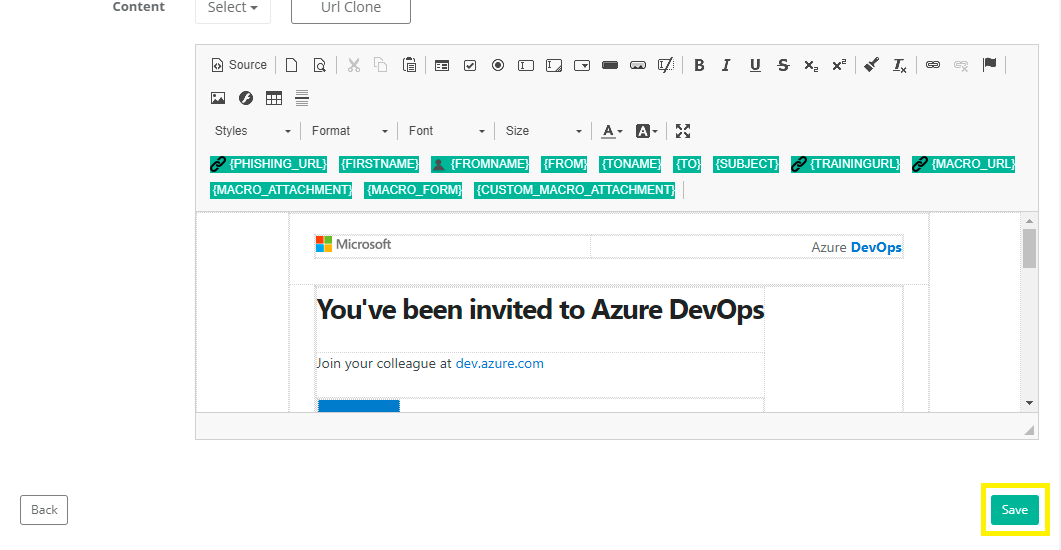
Task: Insert the {FROMNAME} merge tag
Action: [x=480, y=164]
